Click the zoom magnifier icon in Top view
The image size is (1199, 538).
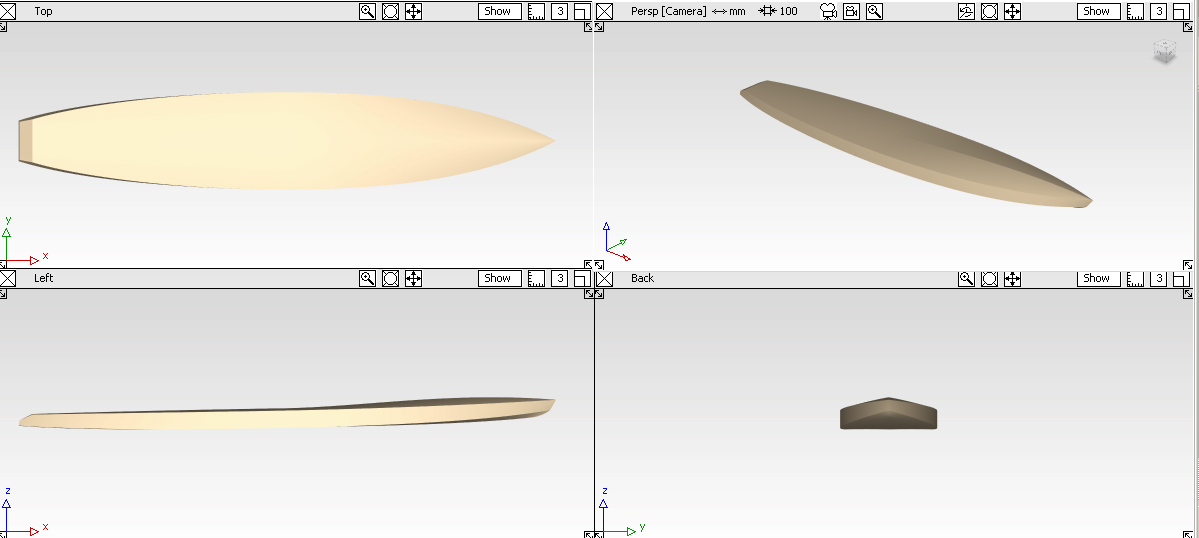click(x=367, y=12)
